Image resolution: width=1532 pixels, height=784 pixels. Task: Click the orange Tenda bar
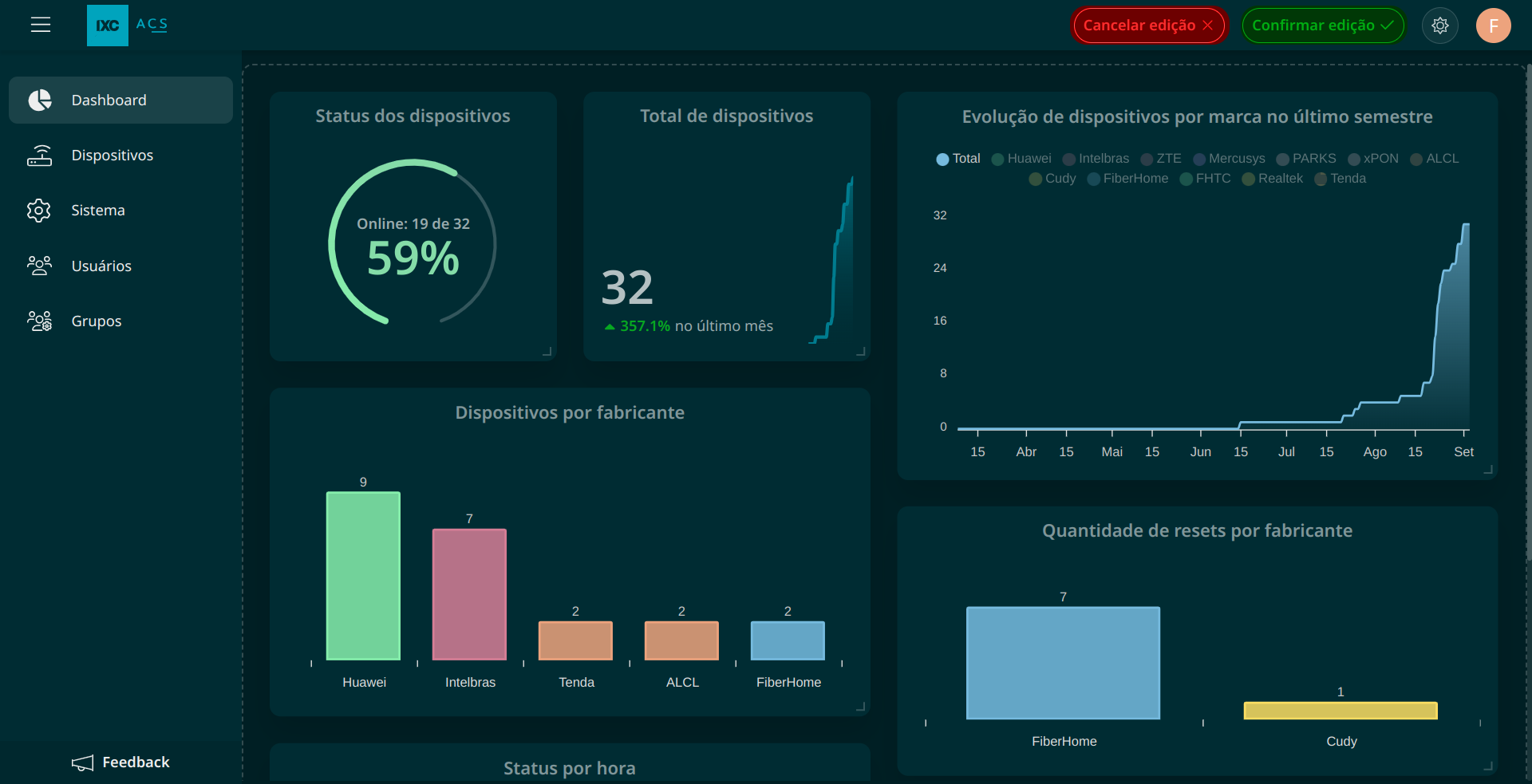coord(575,640)
